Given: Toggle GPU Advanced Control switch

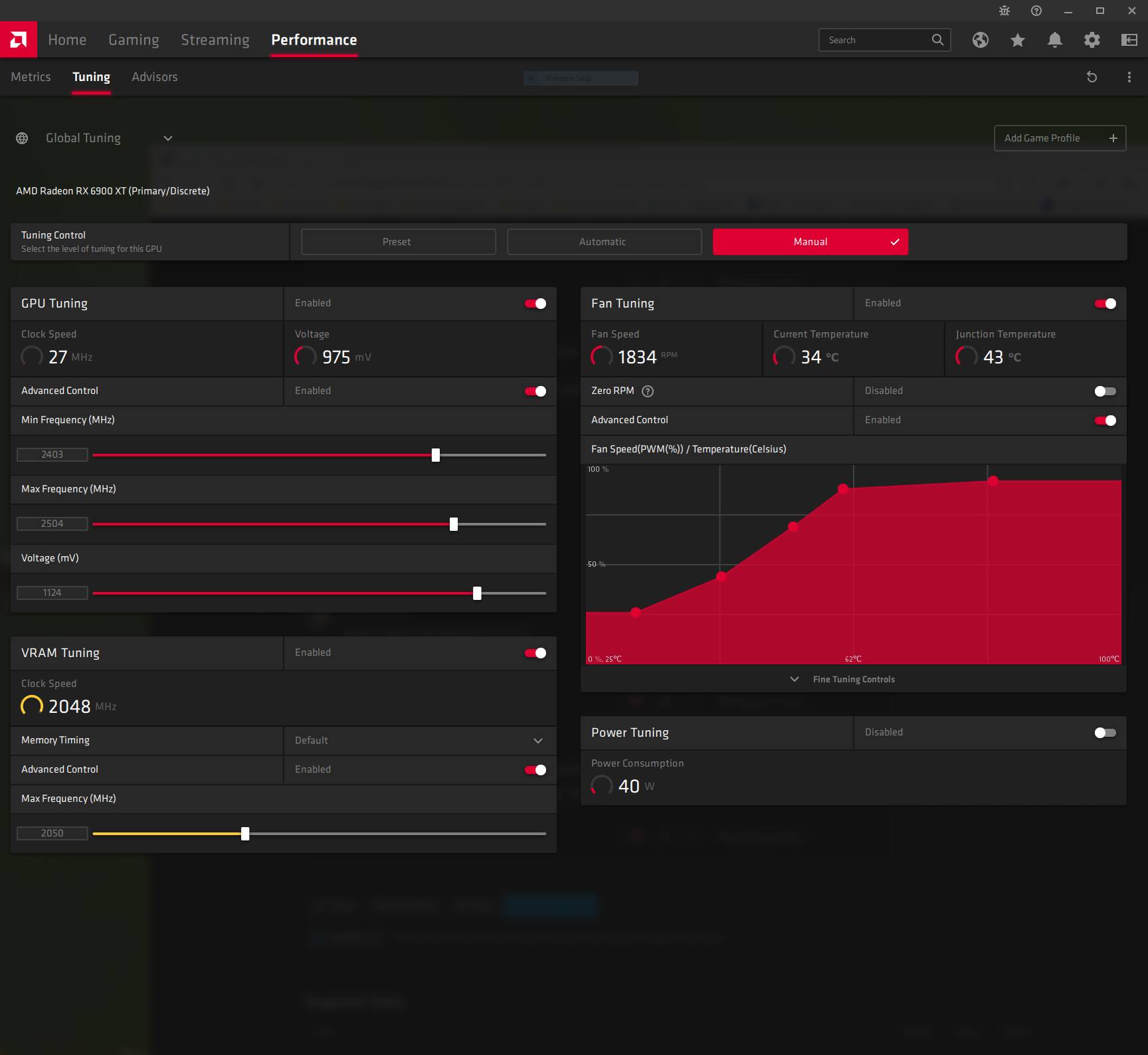Looking at the screenshot, I should 535,391.
